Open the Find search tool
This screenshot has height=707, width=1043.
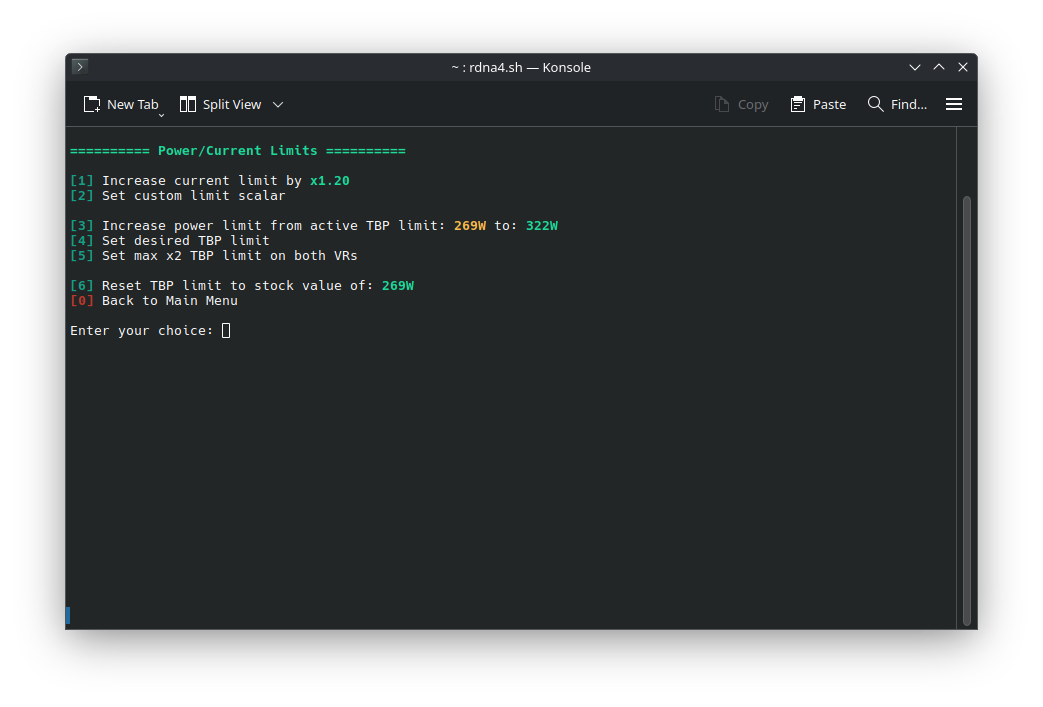(x=897, y=104)
